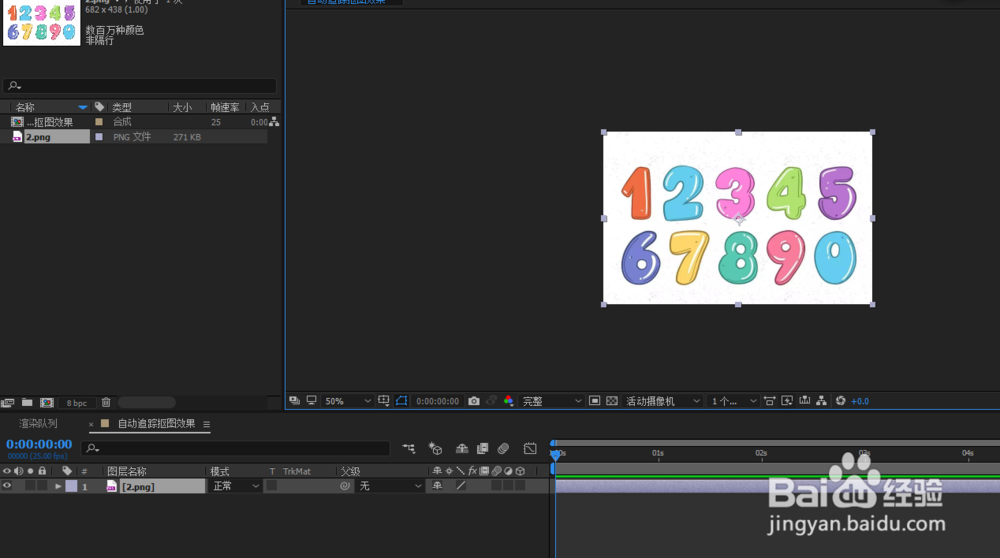This screenshot has width=1000, height=558.
Task: Sort project items by 类型 column
Action: 122,107
